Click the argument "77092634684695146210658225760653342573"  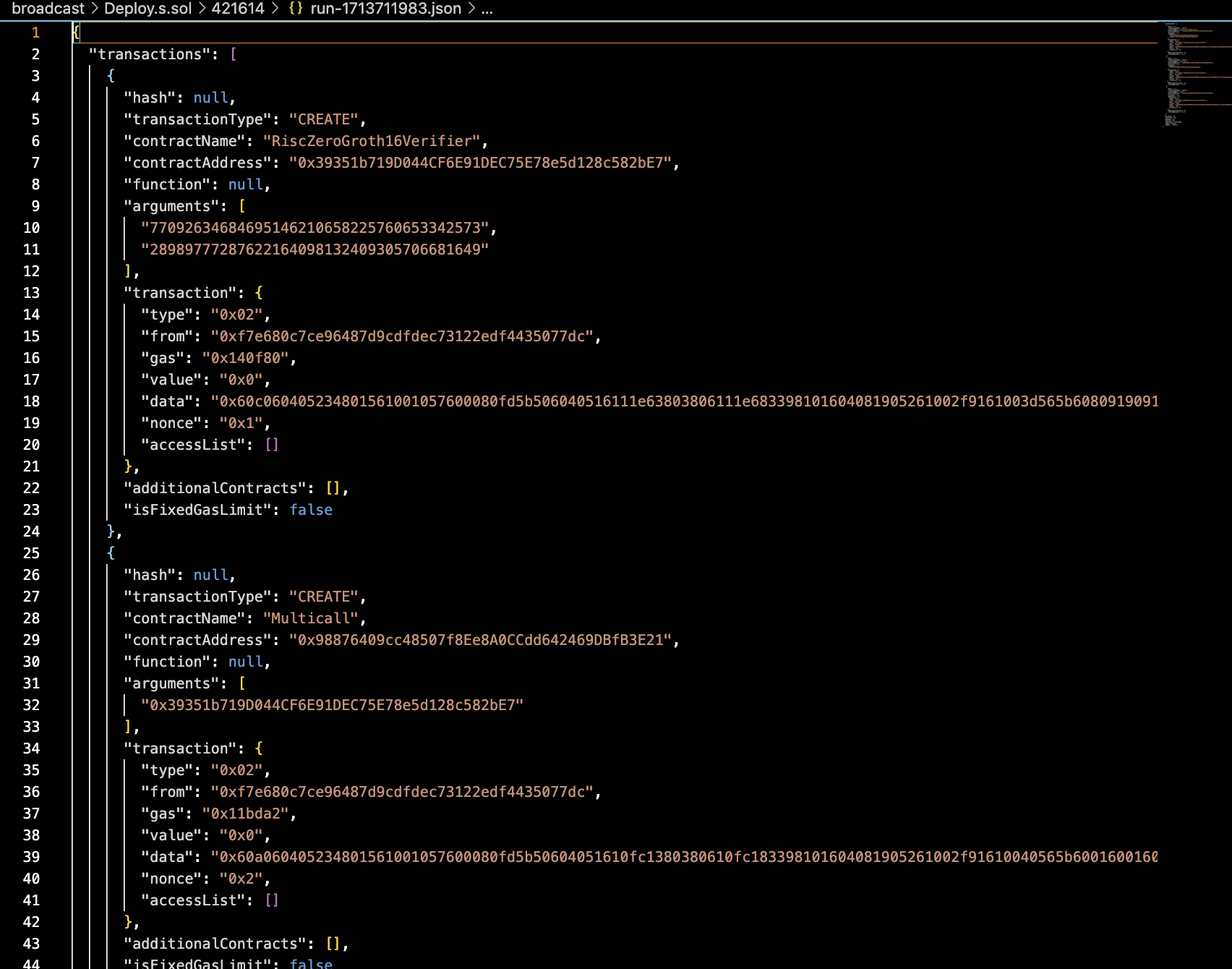[315, 228]
